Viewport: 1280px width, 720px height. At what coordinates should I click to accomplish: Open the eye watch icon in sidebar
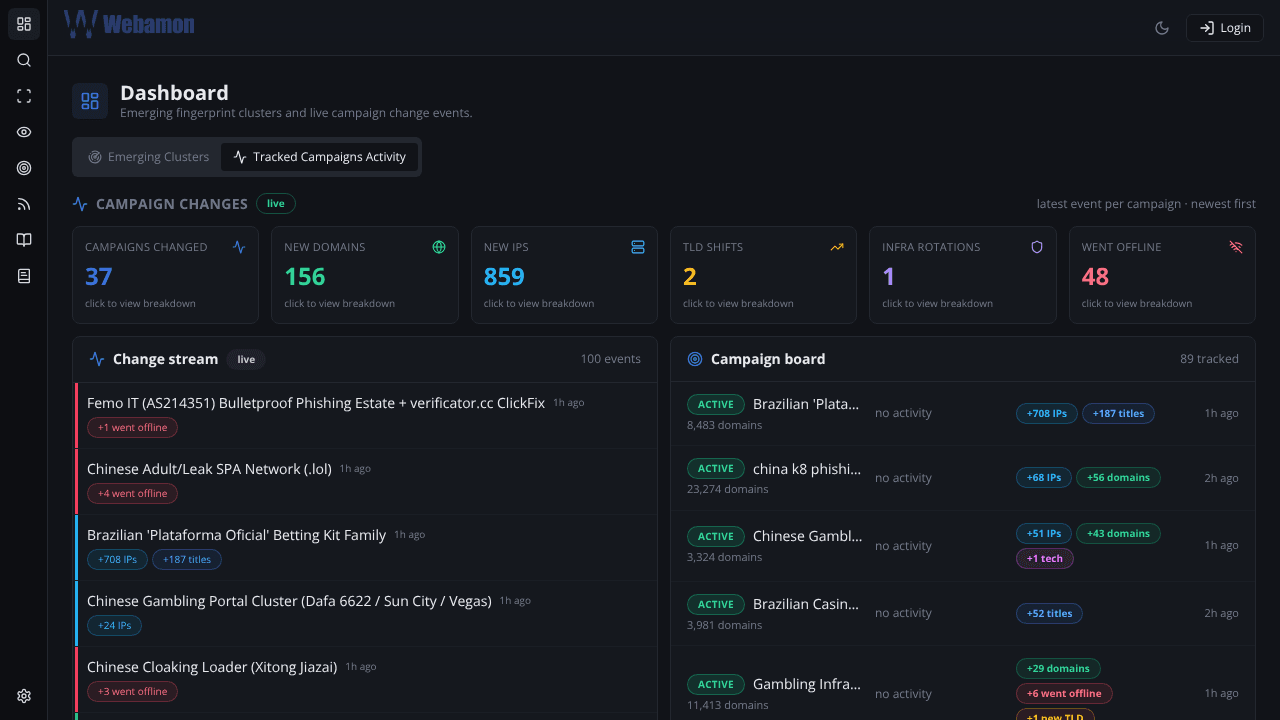24,132
